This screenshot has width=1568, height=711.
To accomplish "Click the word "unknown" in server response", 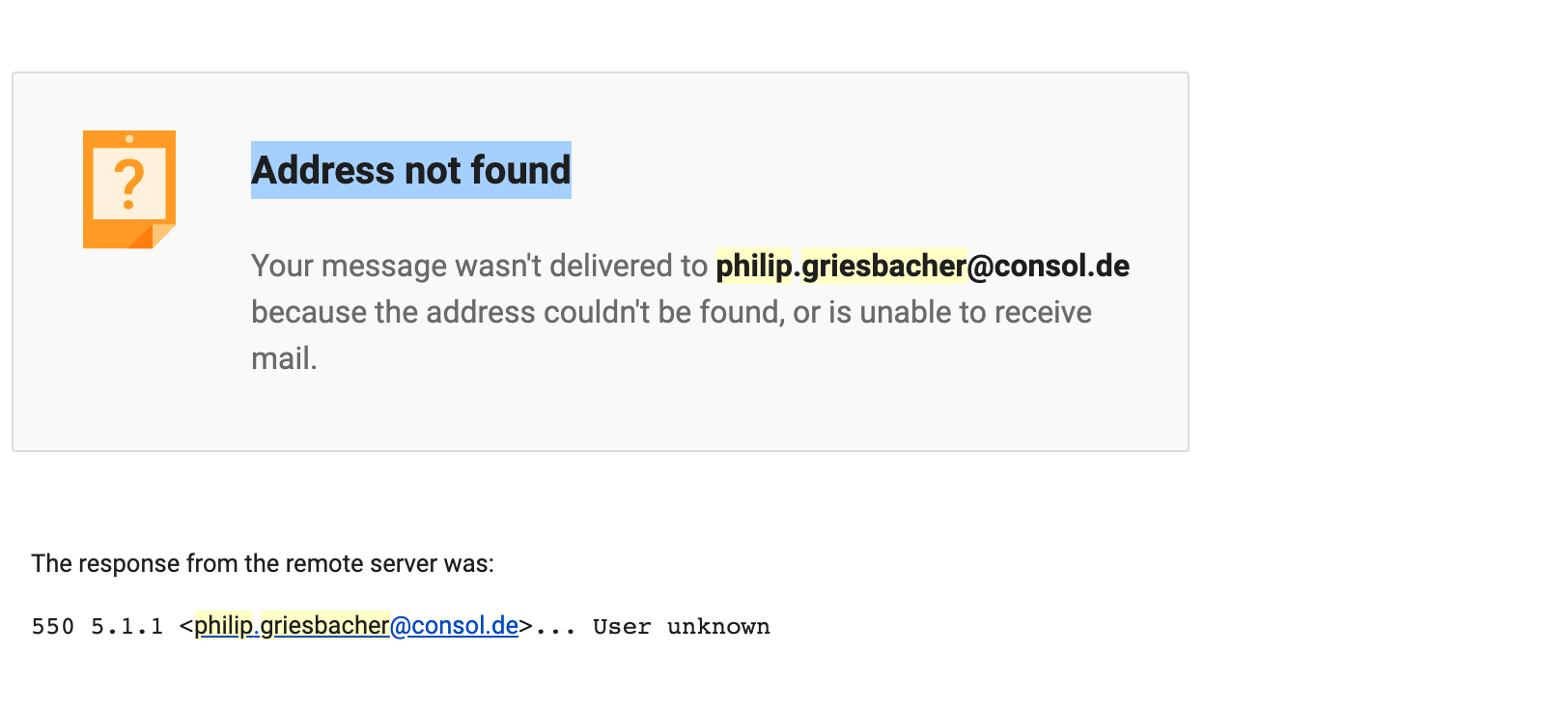I will 718,627.
